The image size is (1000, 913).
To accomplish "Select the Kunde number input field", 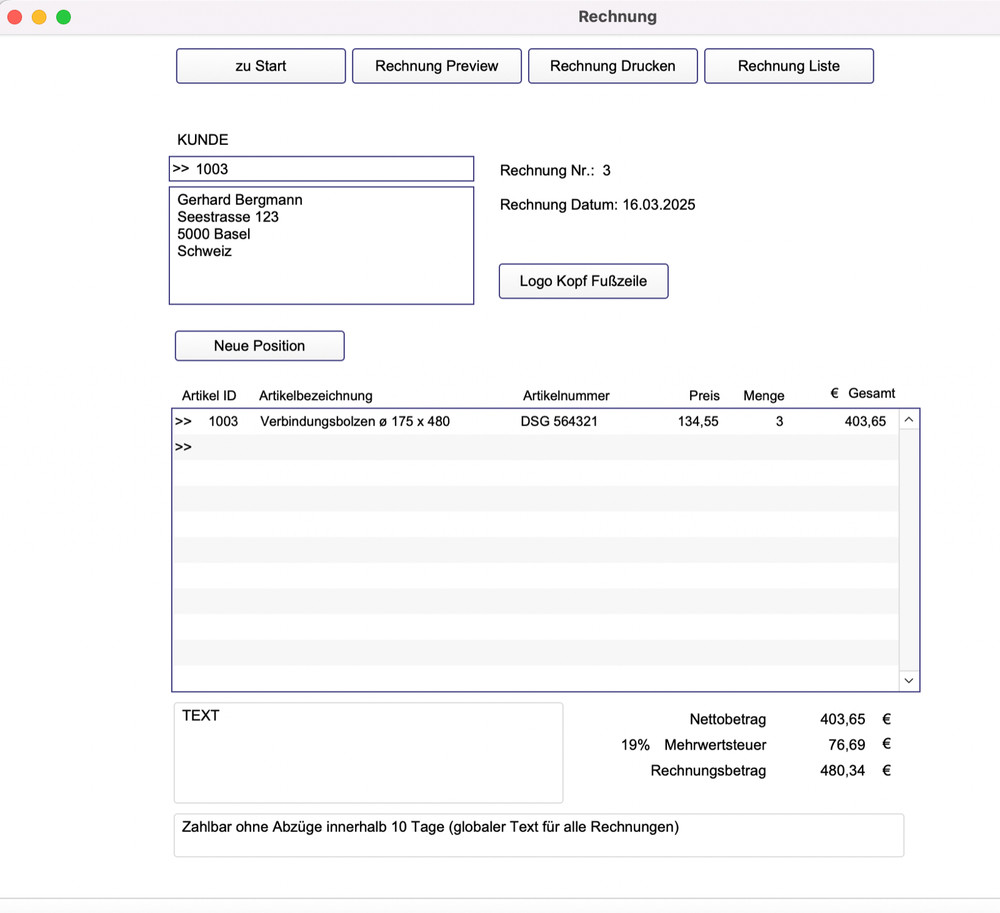I will tap(321, 169).
